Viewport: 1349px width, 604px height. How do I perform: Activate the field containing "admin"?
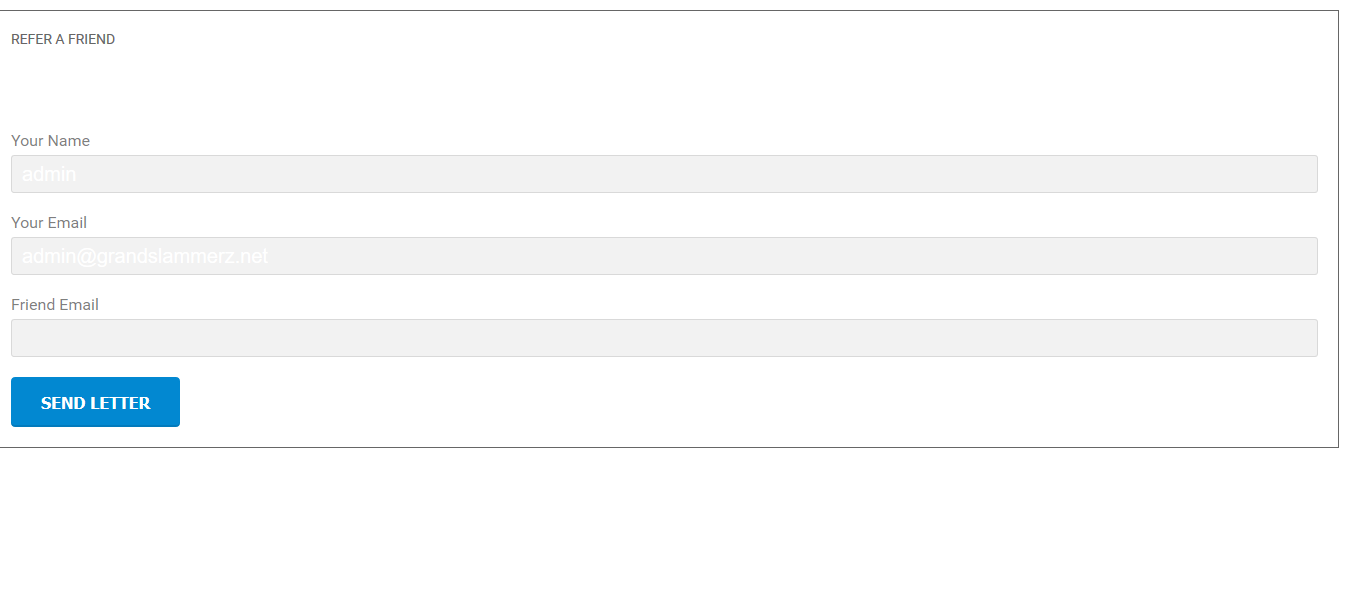663,174
